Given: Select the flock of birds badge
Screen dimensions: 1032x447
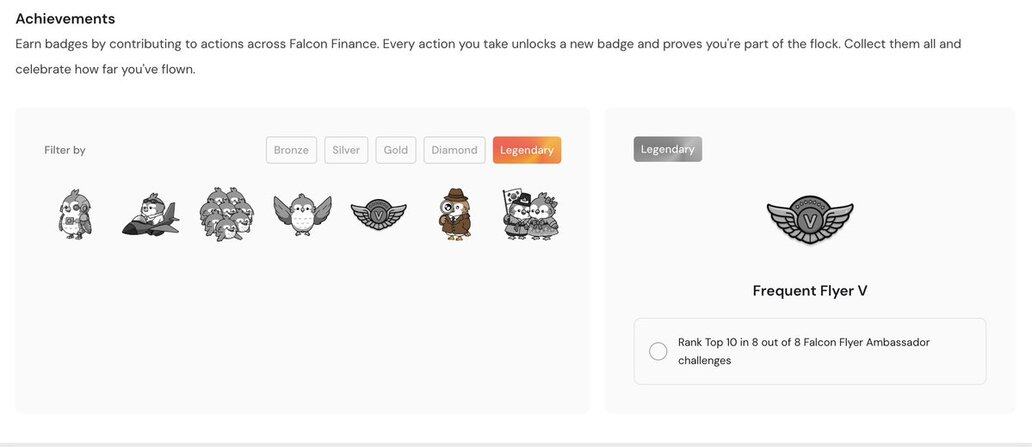Looking at the screenshot, I should coord(226,213).
